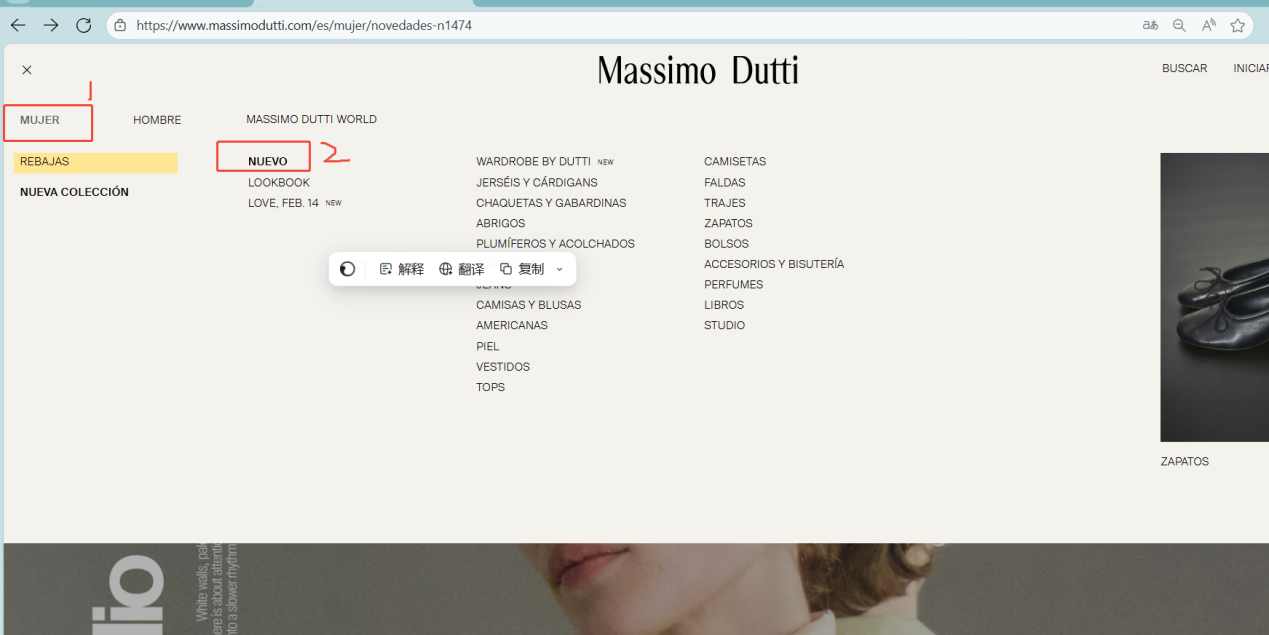Click ZAPATOS caption under shoes image
This screenshot has height=635, width=1269.
pyautogui.click(x=1184, y=462)
